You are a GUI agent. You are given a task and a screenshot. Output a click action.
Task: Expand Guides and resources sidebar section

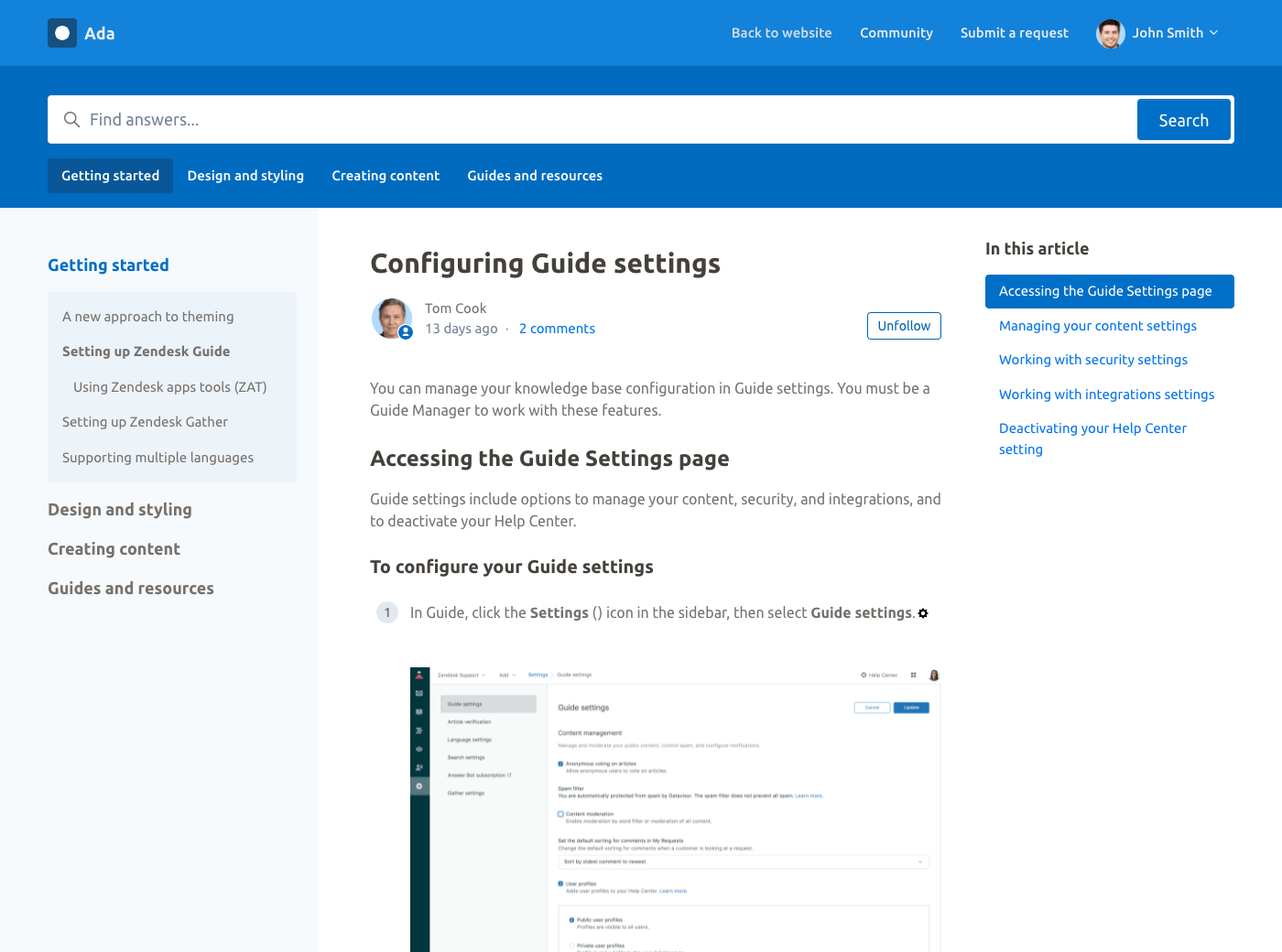[131, 589]
